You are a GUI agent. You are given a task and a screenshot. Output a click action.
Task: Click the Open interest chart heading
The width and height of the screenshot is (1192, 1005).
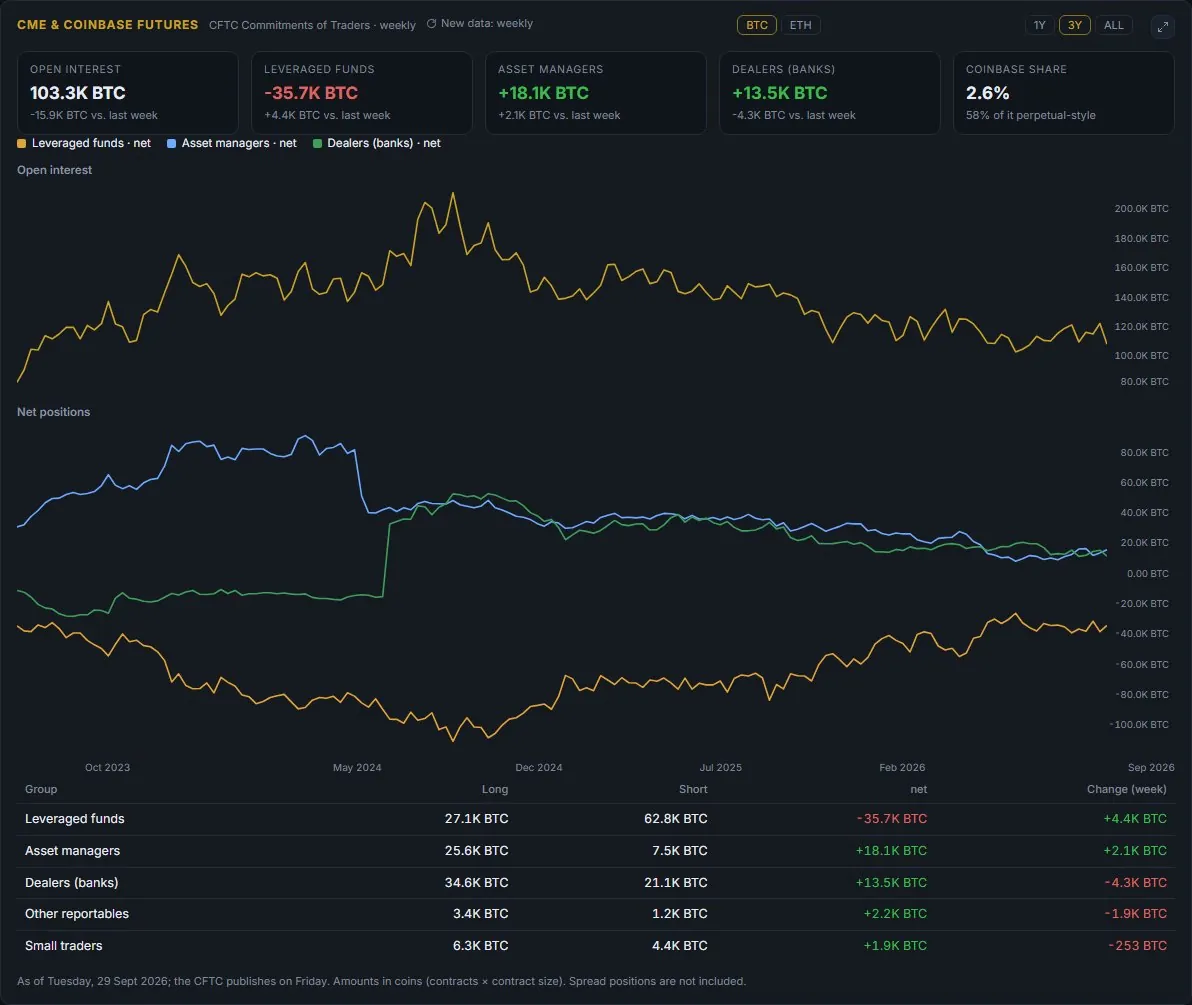pyautogui.click(x=55, y=170)
